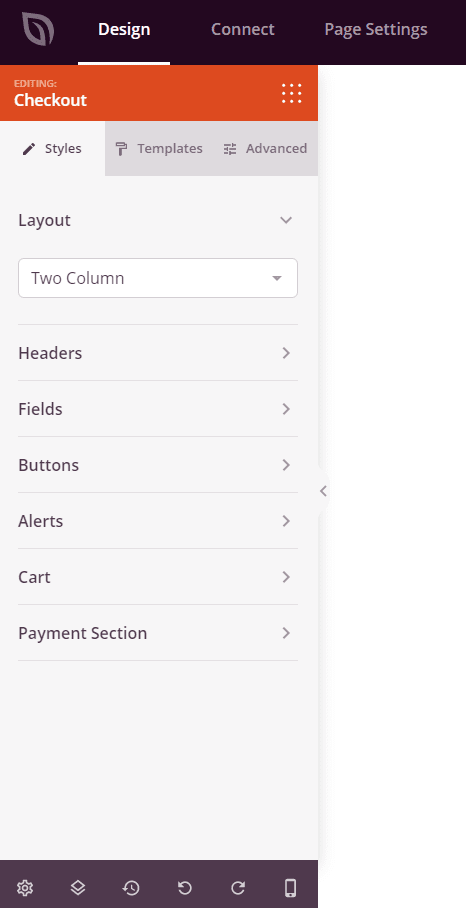Screen dimensions: 466x908
Task: Open global settings gear icon
Action: 25,887
